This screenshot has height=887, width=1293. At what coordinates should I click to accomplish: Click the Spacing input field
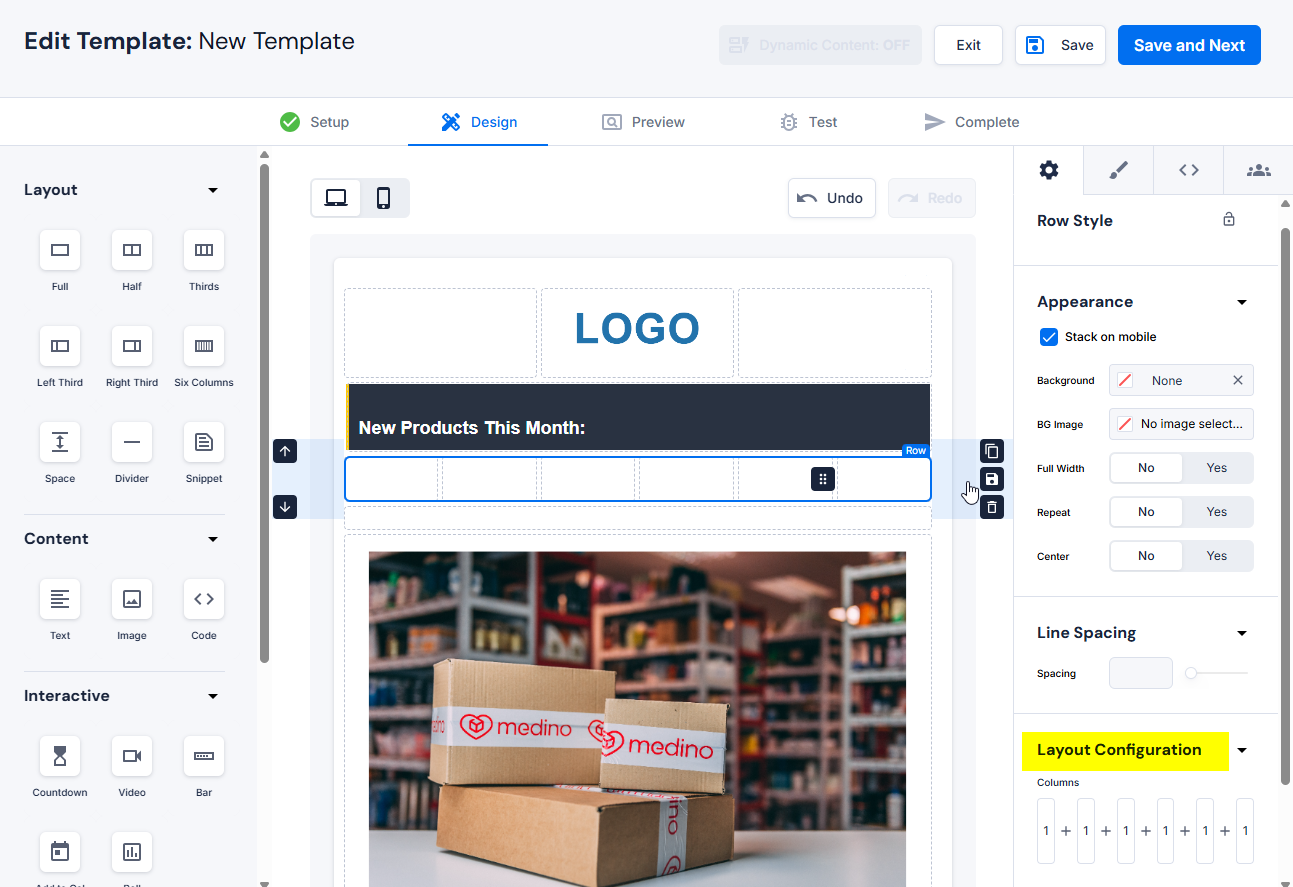click(1140, 673)
